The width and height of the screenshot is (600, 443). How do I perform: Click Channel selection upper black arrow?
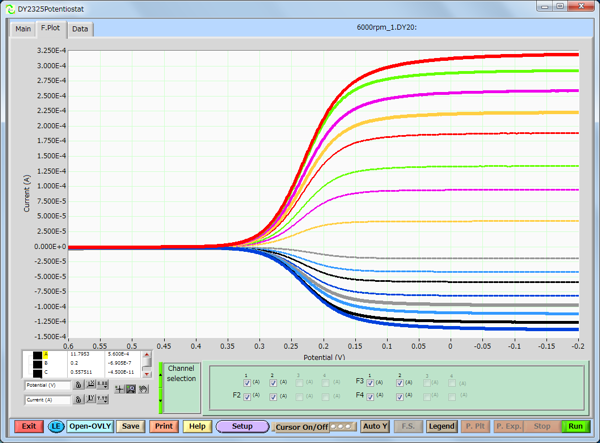[161, 375]
